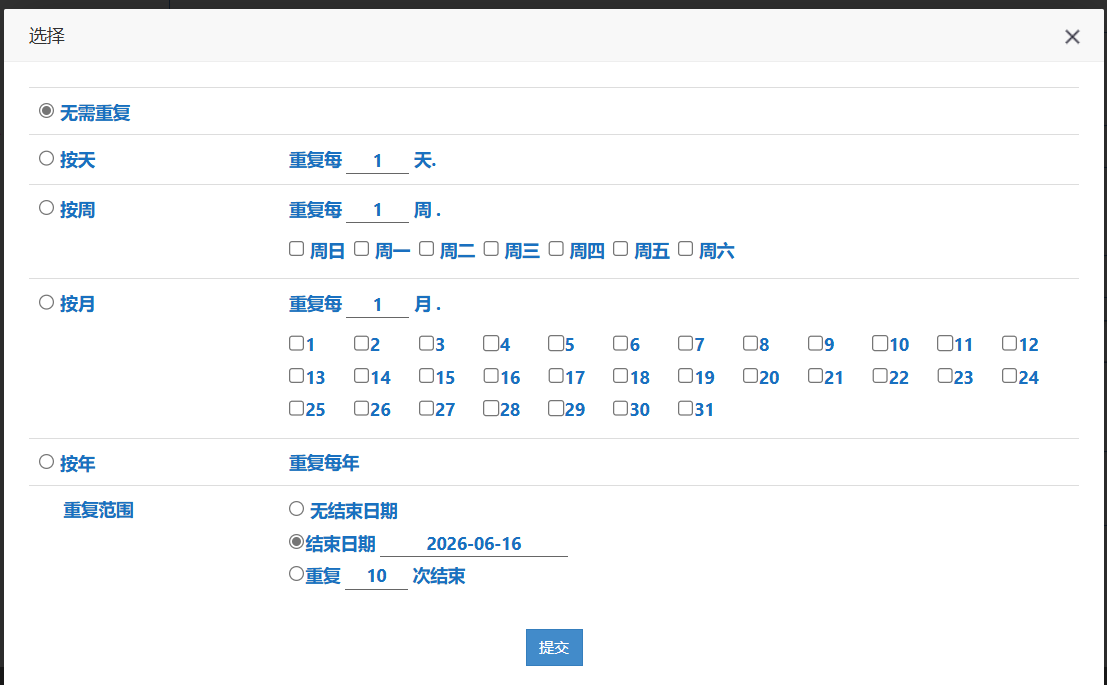Tick day 9 of the month
Viewport: 1107px width, 685px height.
coord(815,343)
